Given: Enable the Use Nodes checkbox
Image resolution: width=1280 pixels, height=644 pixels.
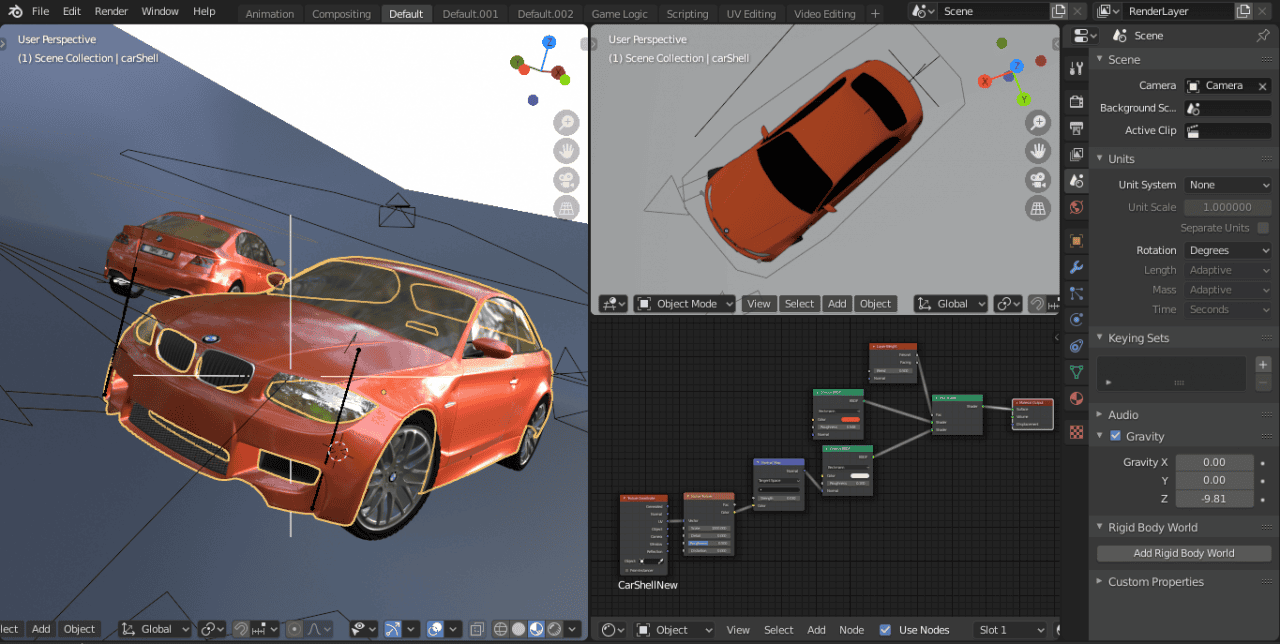Looking at the screenshot, I should click(886, 629).
